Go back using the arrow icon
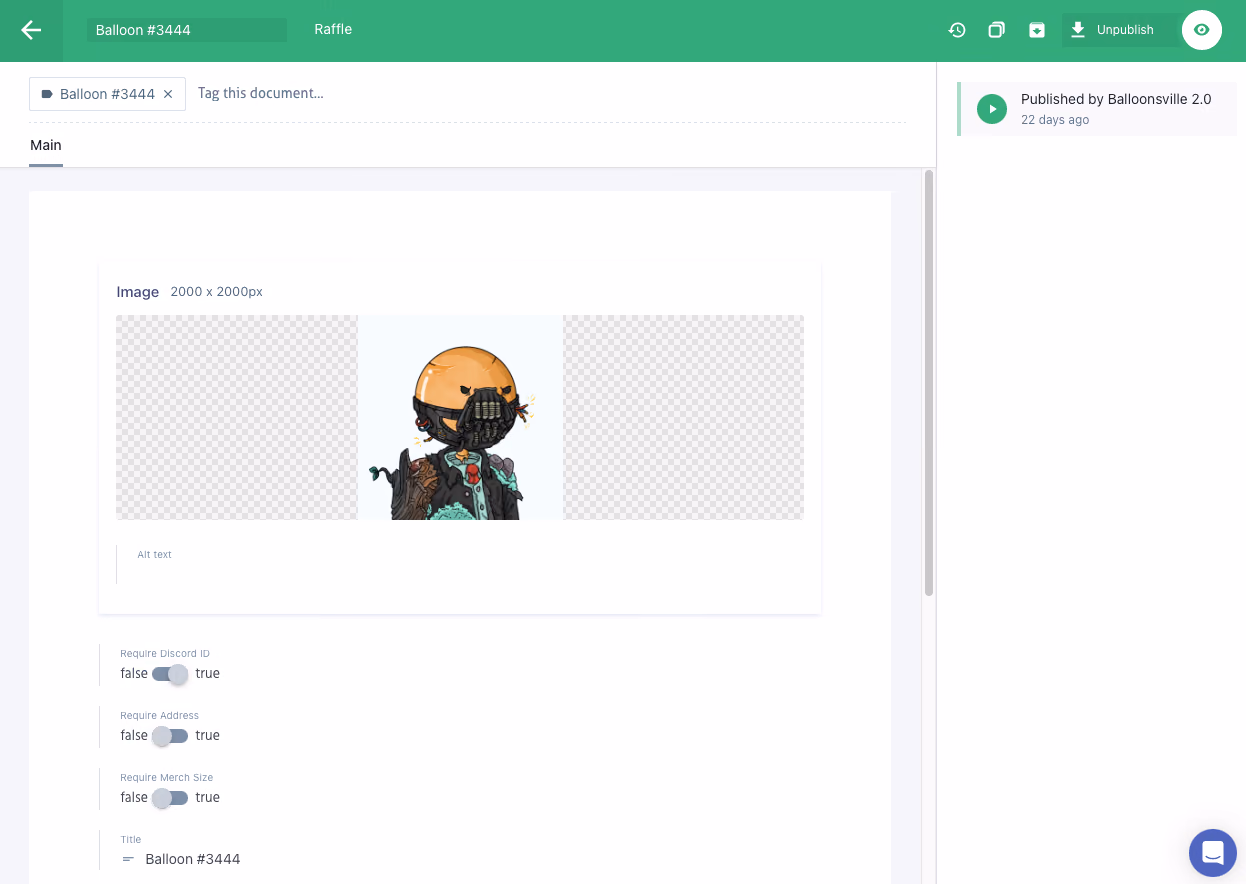The image size is (1246, 884). [x=31, y=30]
